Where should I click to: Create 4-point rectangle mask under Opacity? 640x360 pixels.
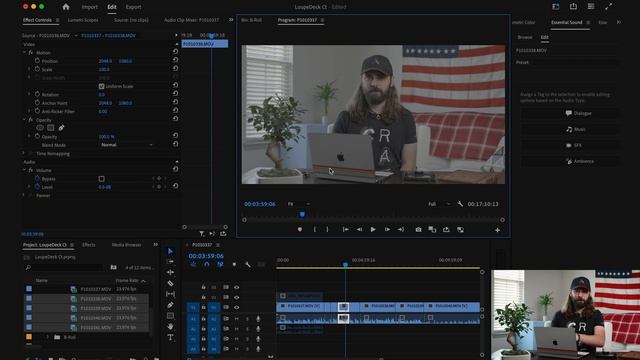[51, 128]
